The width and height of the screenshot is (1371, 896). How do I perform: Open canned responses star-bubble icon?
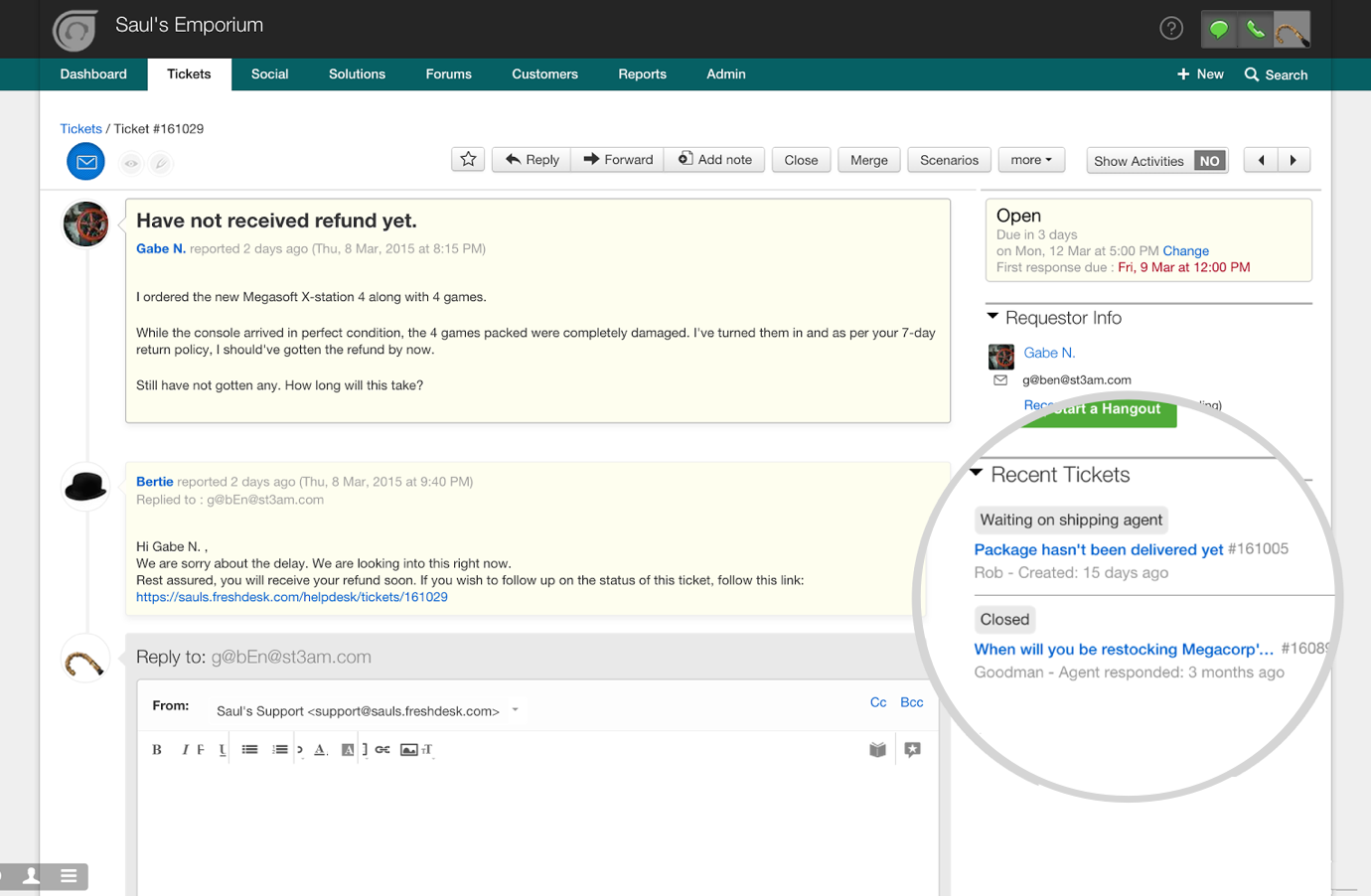(x=913, y=750)
